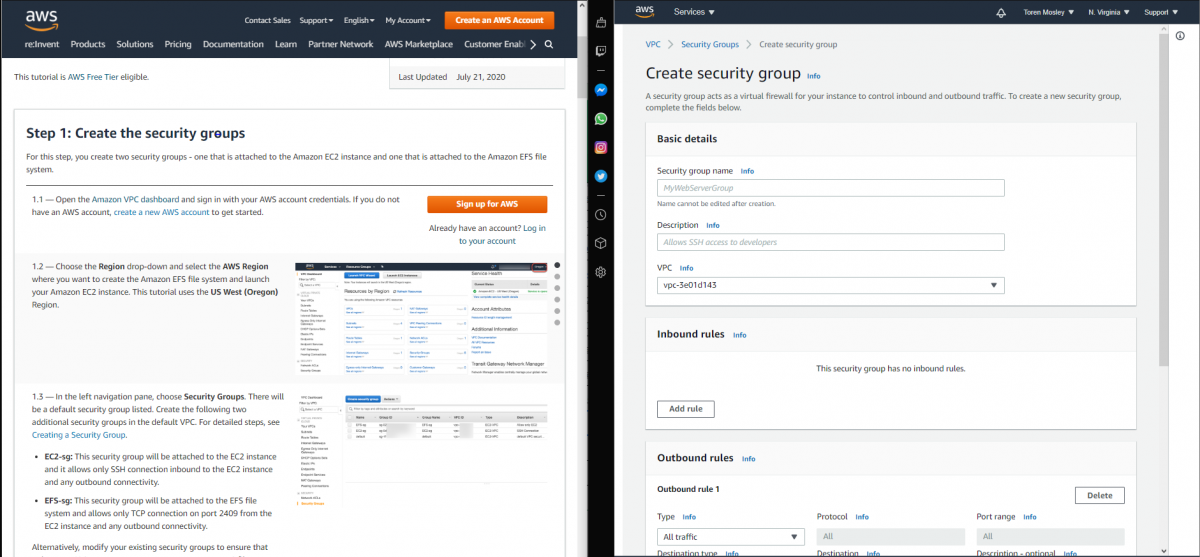Open the Documentation menu item
The width and height of the screenshot is (1200, 557).
click(x=233, y=44)
